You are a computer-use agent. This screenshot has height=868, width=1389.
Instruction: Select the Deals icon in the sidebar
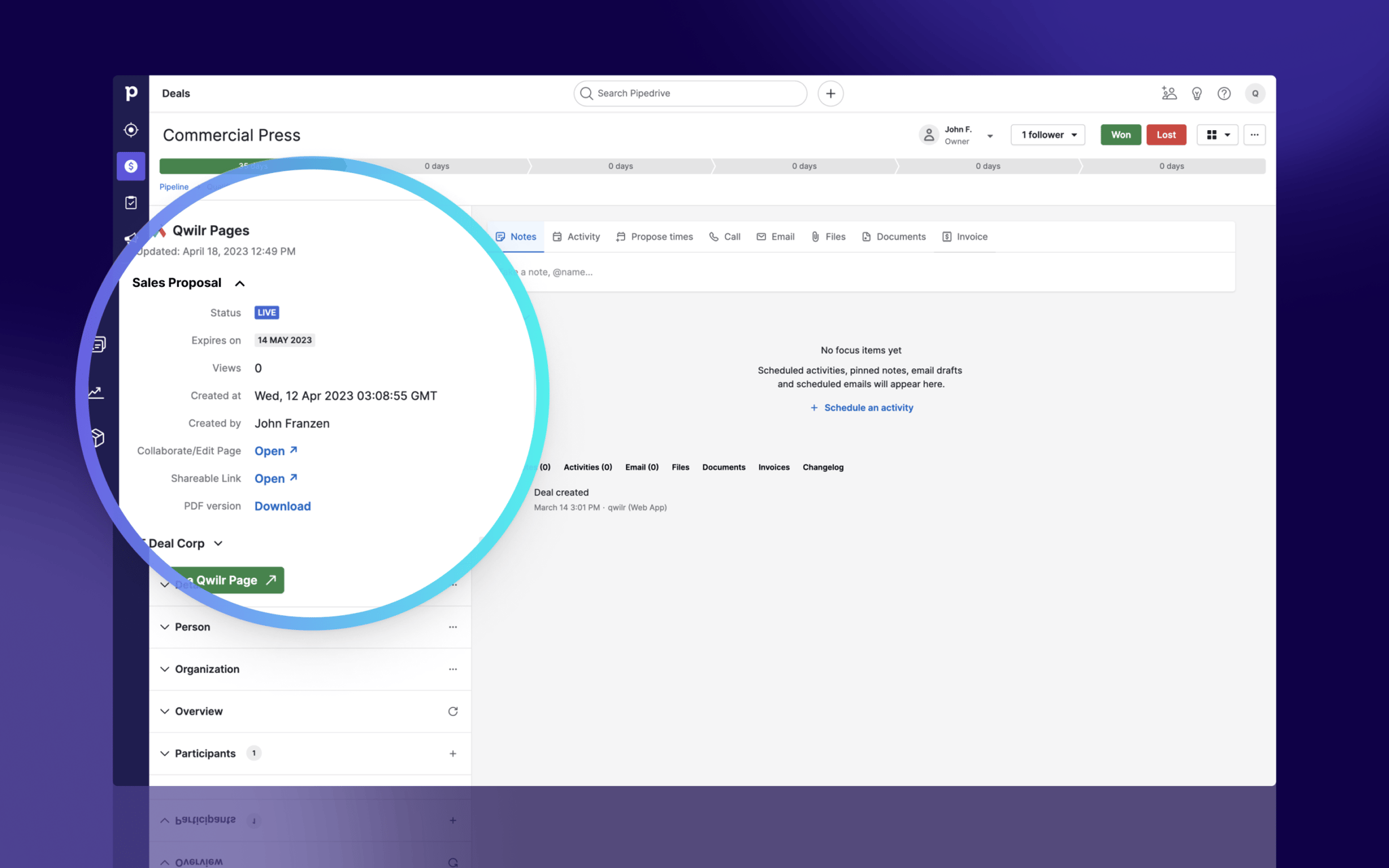(x=131, y=166)
